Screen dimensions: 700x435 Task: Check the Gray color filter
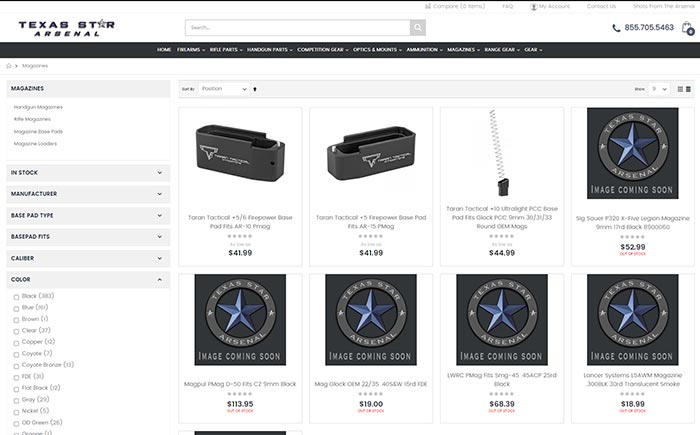tap(17, 401)
